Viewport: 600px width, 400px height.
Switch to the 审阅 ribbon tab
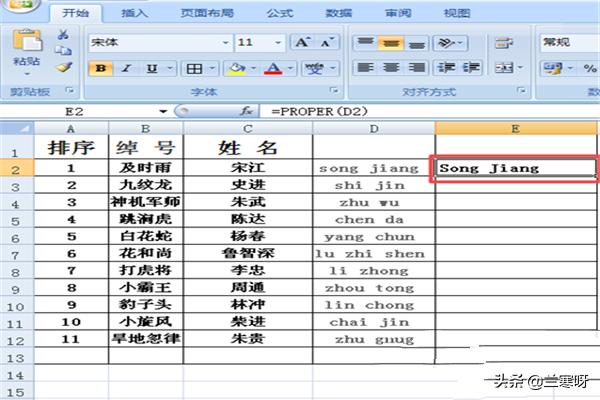[398, 13]
